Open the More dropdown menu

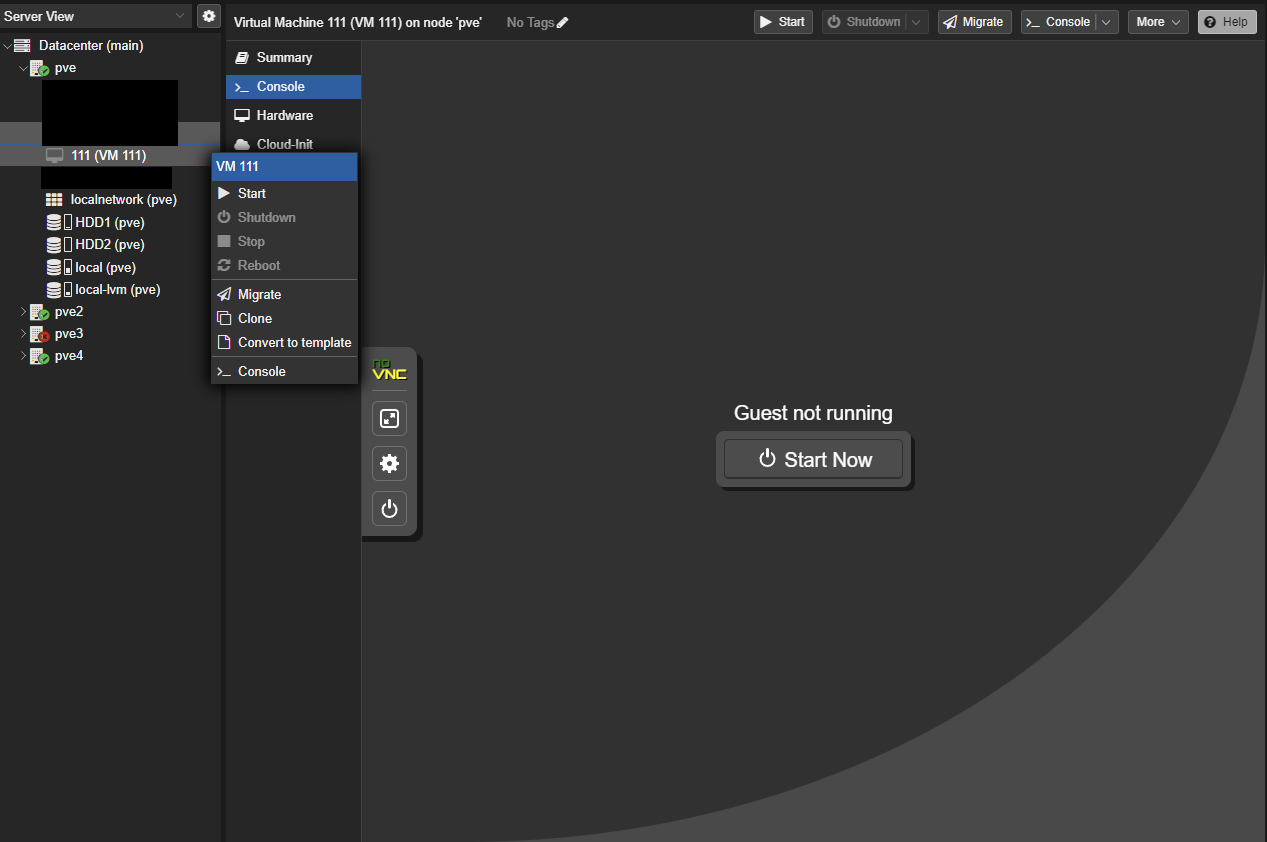(x=1157, y=22)
